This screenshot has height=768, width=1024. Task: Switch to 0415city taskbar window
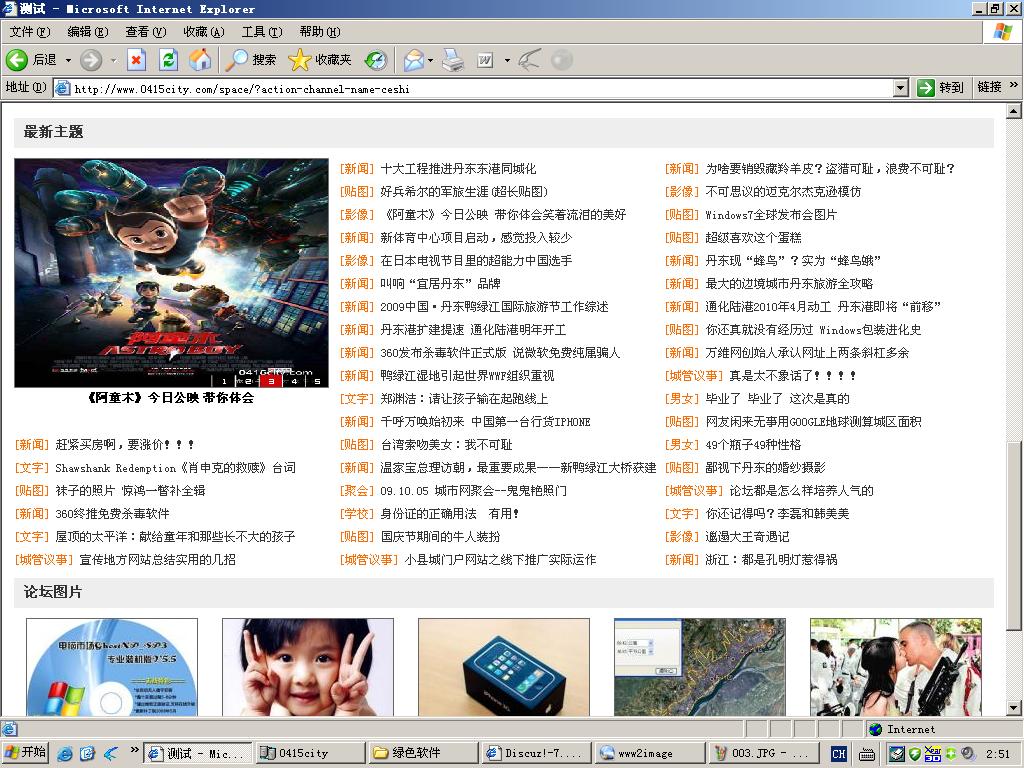pos(310,753)
